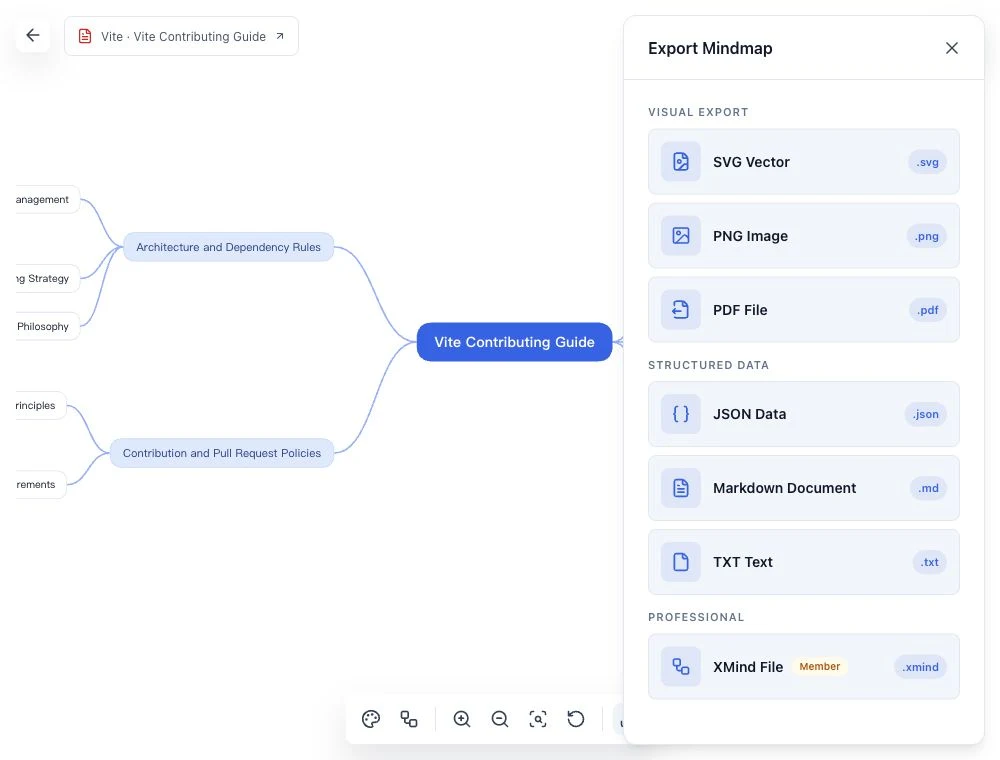Select the partially visible 'anagement' node
1000x760 pixels.
[46, 200]
